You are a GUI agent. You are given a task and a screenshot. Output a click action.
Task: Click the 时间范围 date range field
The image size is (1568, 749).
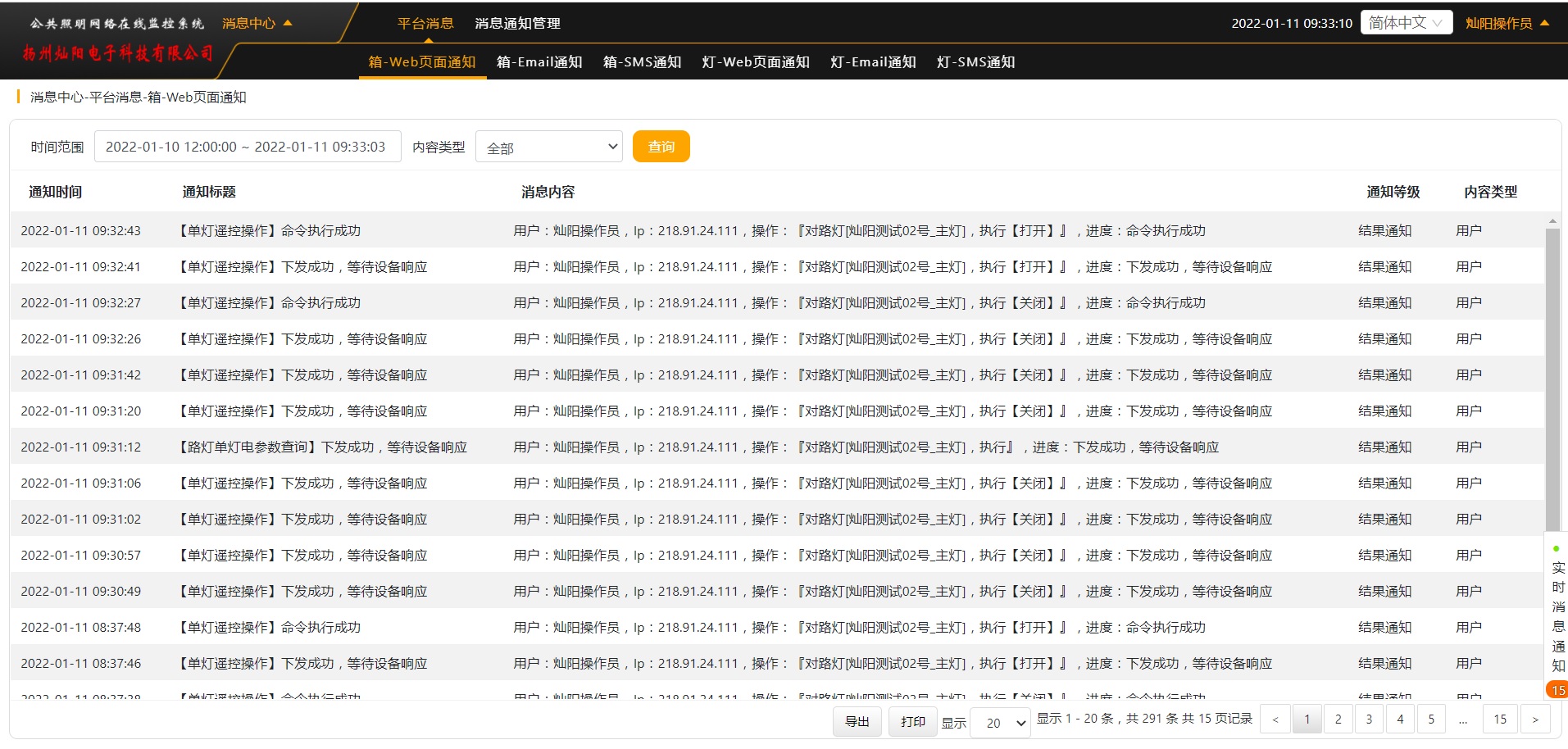247,147
